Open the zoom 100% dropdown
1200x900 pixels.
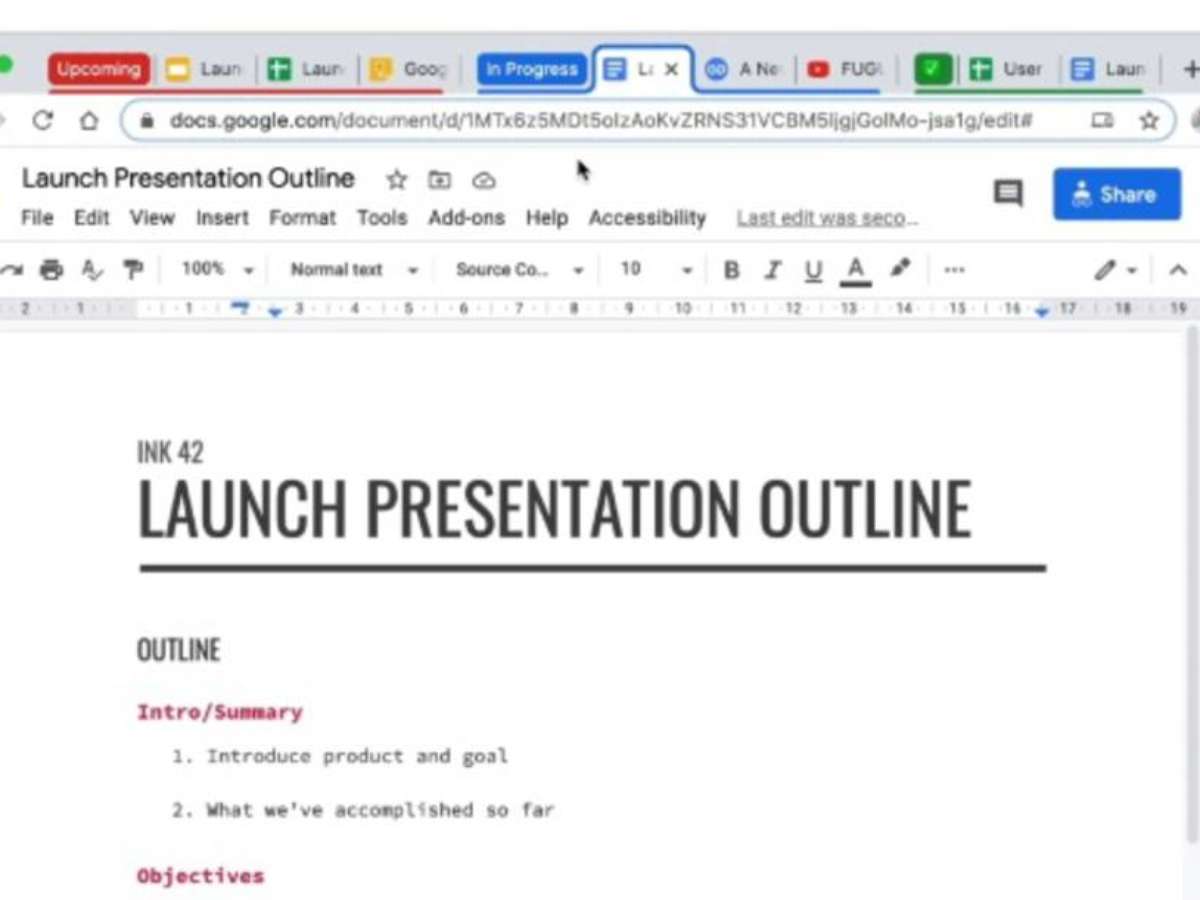(217, 270)
